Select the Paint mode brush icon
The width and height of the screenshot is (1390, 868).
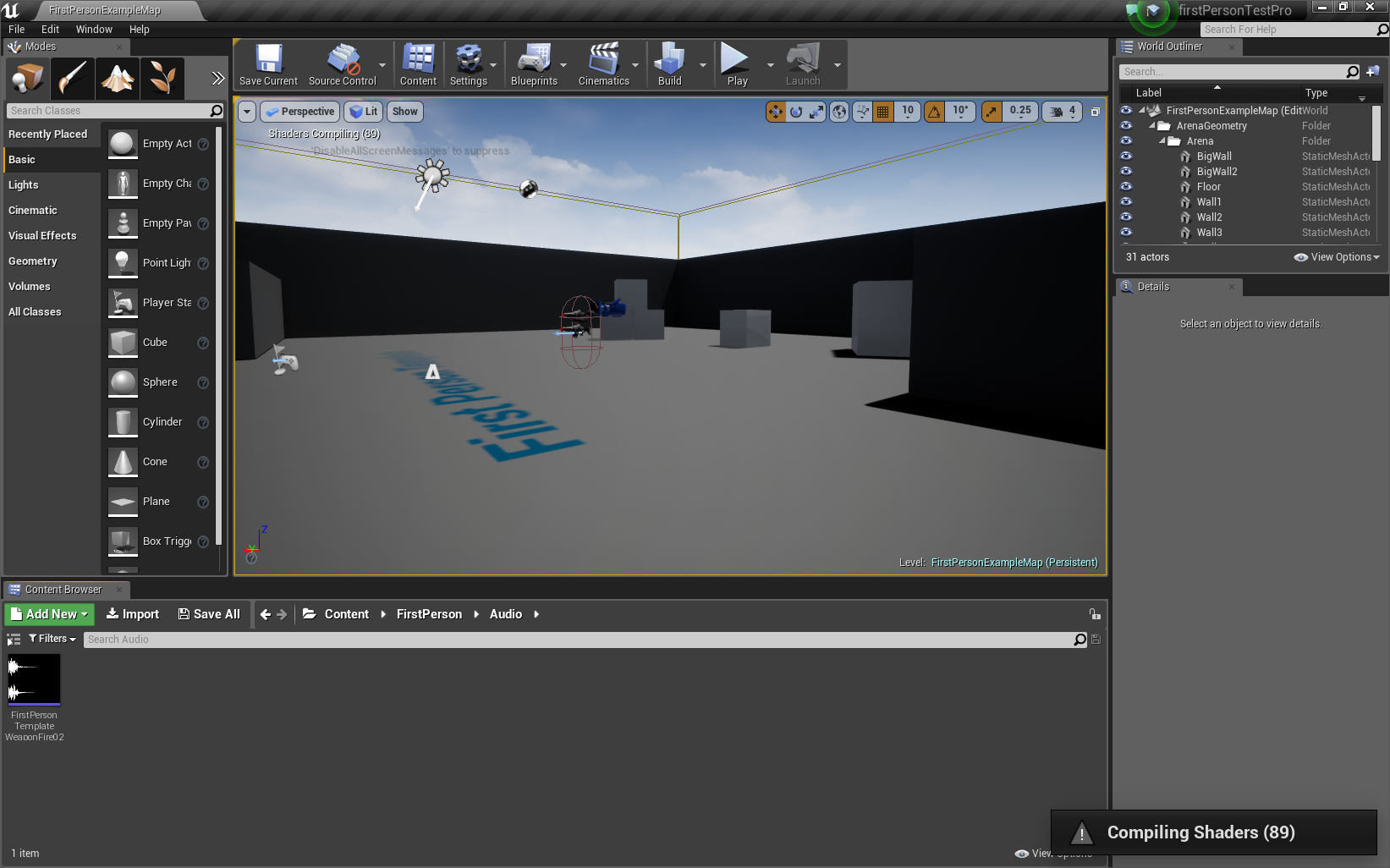point(73,79)
